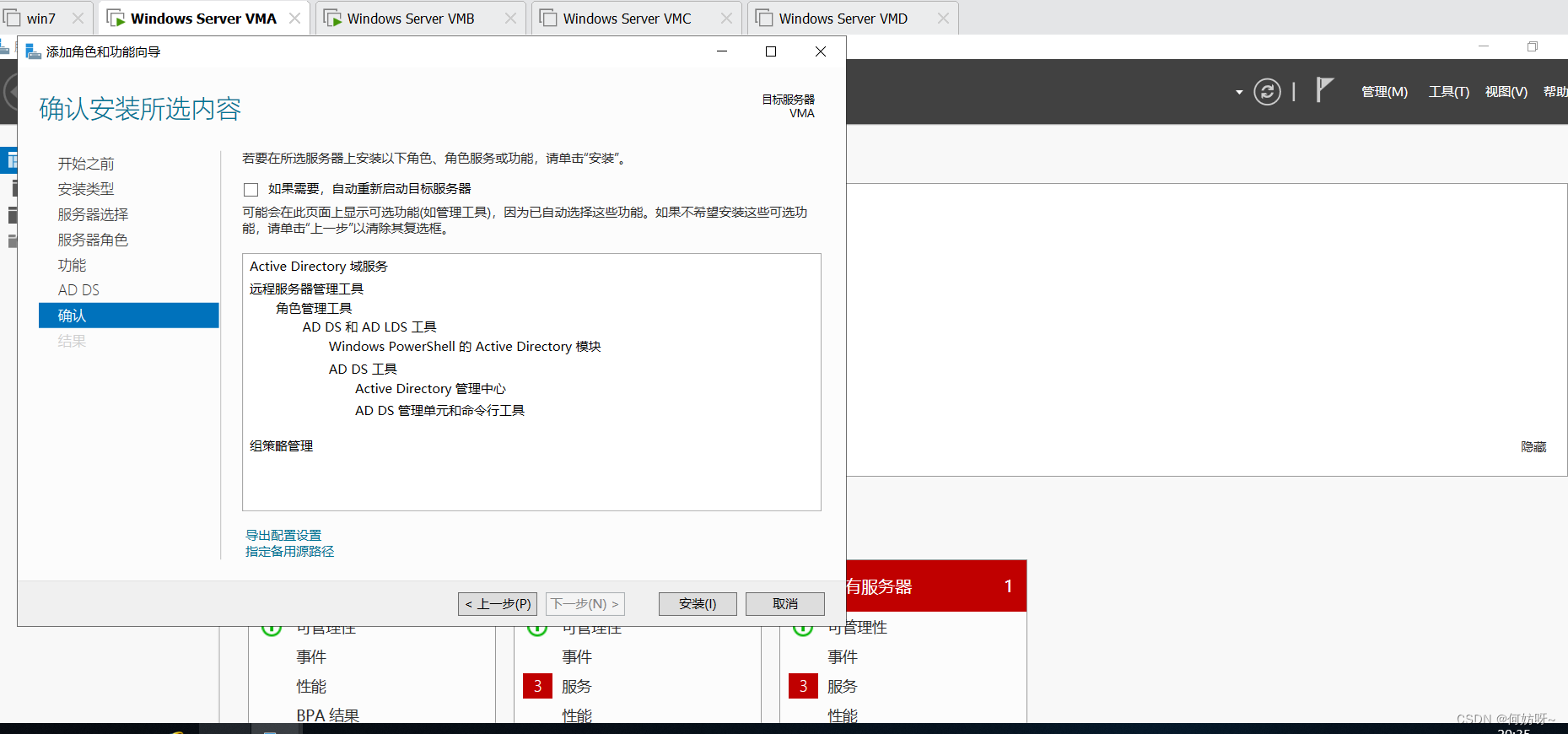Click the VM icon on the VMC tab
1568x734 pixels.
(x=548, y=18)
